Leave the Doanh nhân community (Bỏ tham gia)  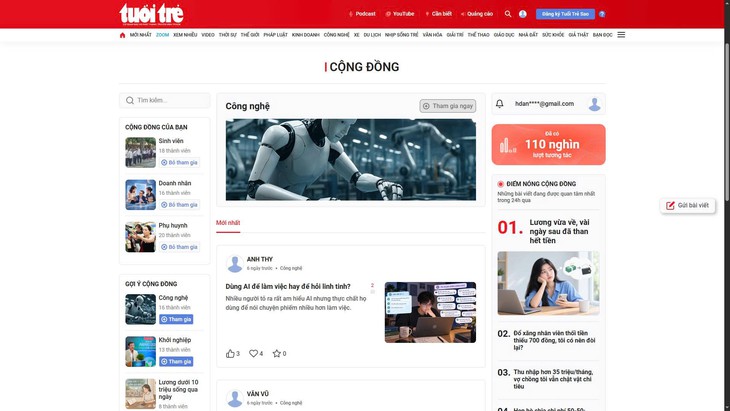point(179,205)
